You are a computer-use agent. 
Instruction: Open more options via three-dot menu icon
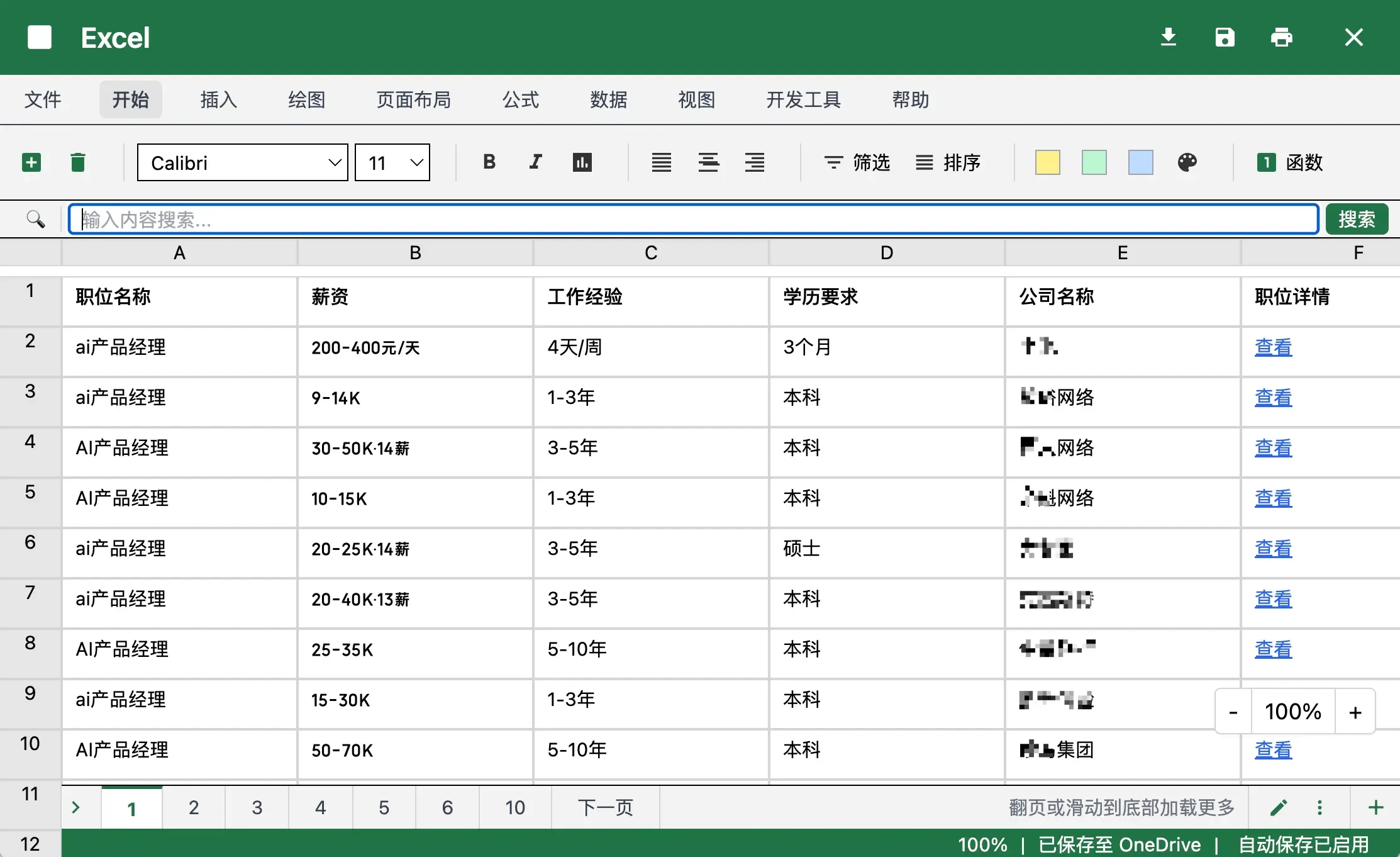pyautogui.click(x=1319, y=807)
